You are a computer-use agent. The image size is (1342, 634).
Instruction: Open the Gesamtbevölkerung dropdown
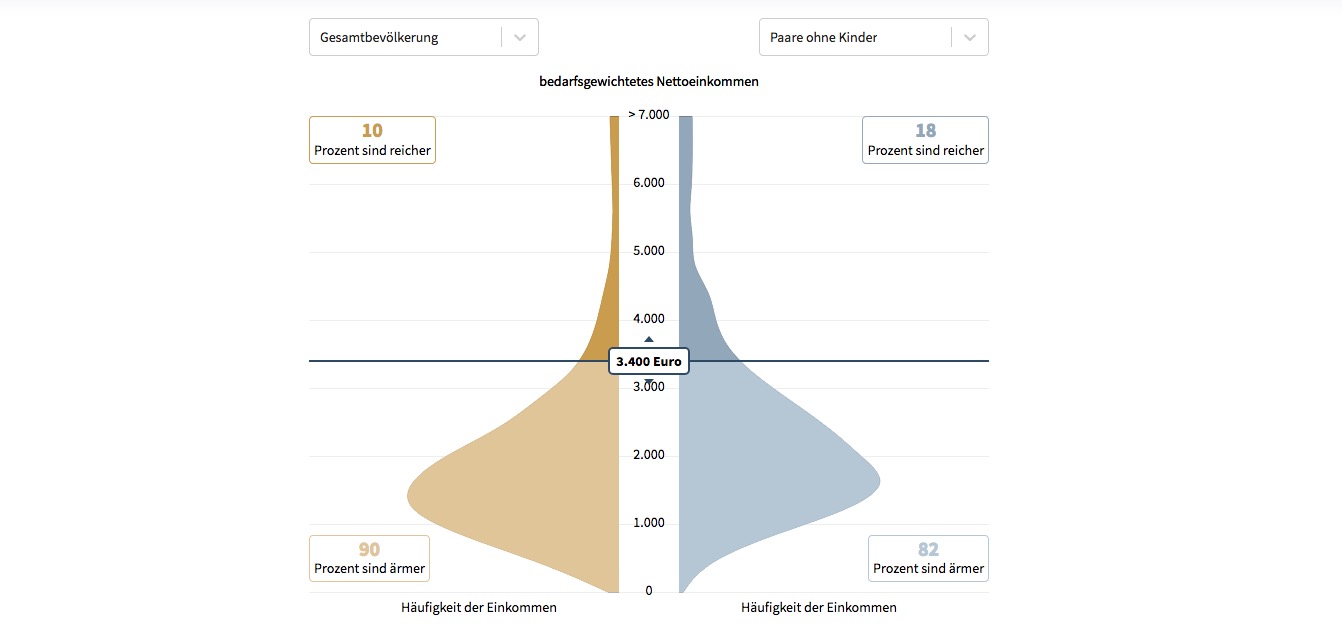pos(405,37)
